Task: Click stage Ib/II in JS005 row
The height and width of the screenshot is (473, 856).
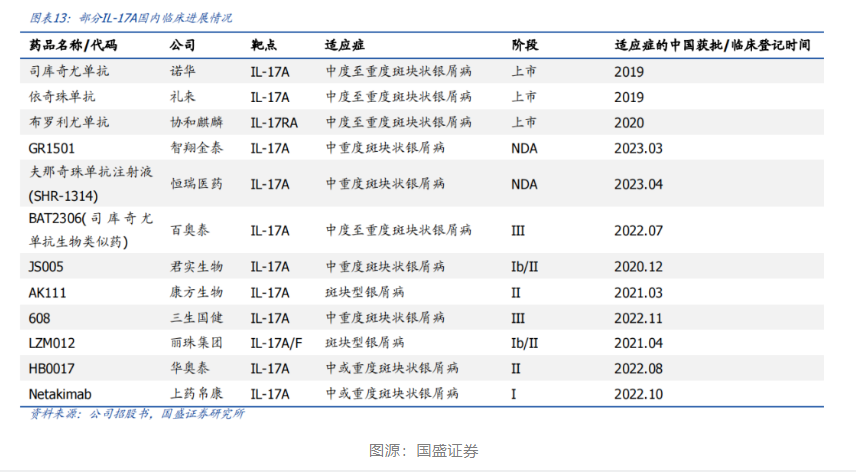Action: pos(524,267)
